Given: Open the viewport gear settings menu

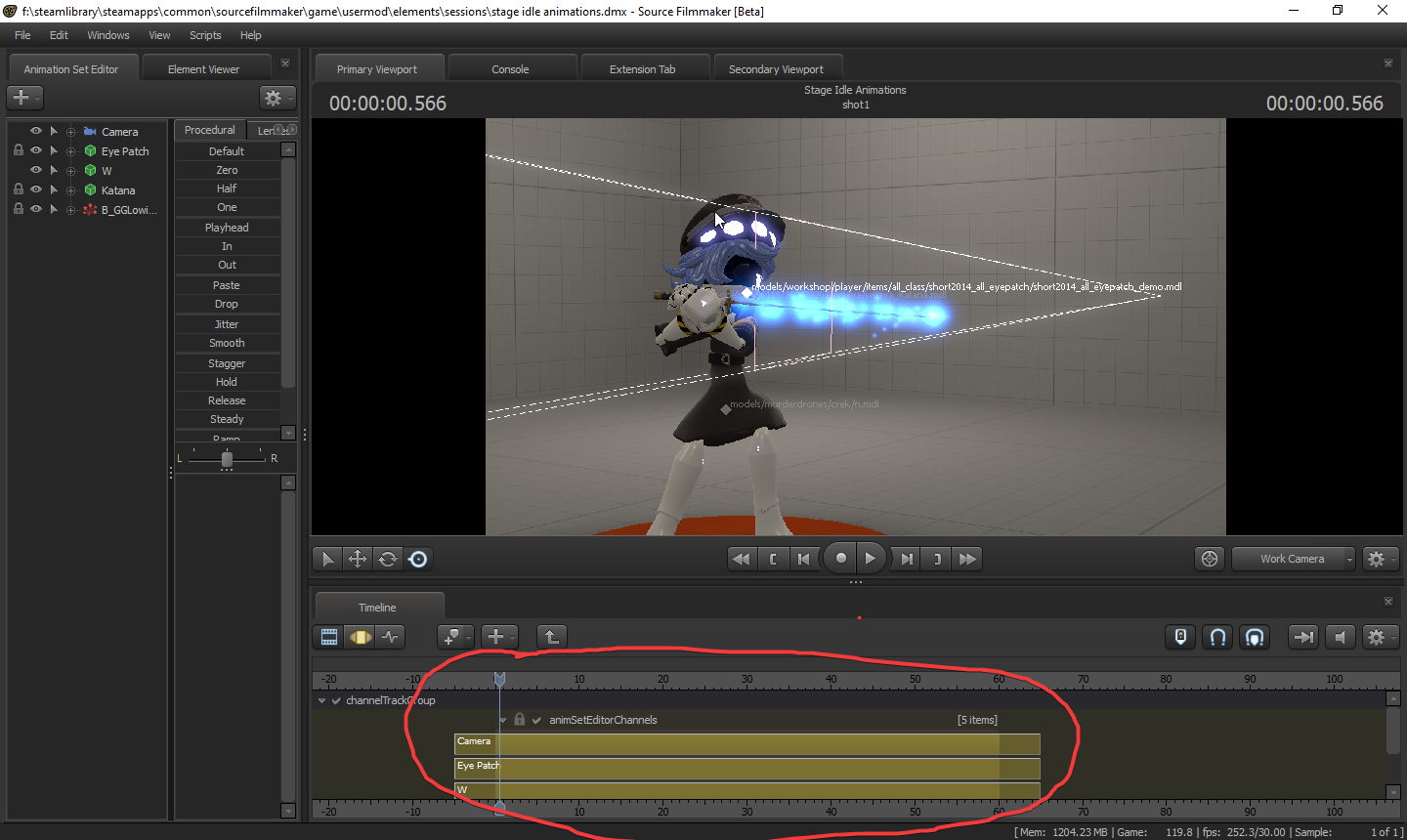Looking at the screenshot, I should [1381, 559].
